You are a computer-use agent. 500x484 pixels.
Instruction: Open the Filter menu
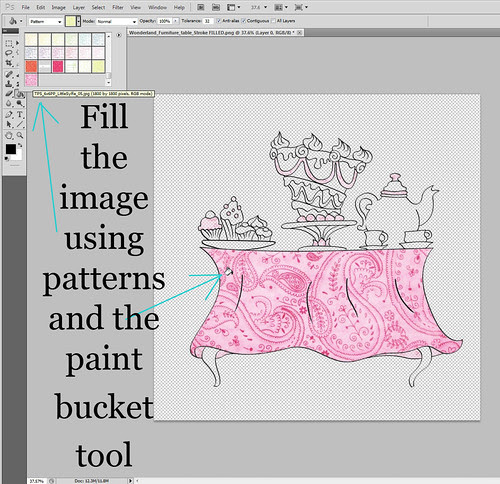pos(118,7)
